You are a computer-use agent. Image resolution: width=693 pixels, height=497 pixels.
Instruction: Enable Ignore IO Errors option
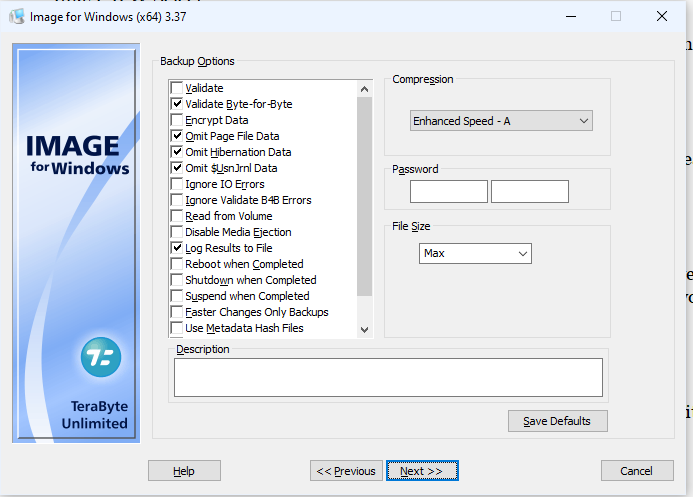click(177, 184)
